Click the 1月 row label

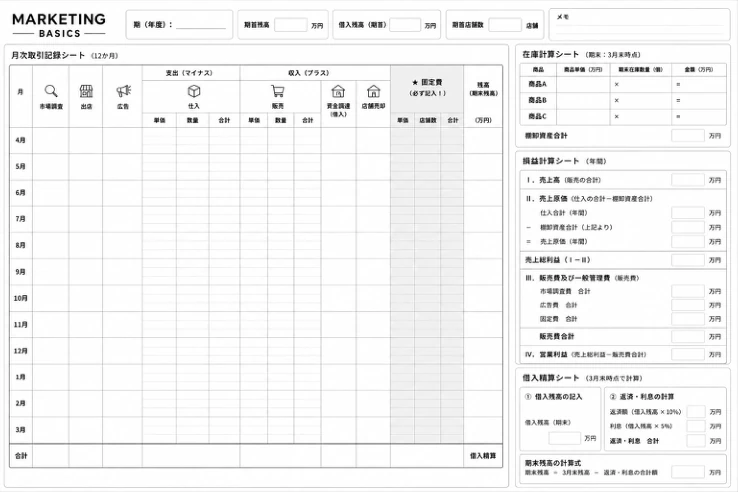tap(20, 377)
